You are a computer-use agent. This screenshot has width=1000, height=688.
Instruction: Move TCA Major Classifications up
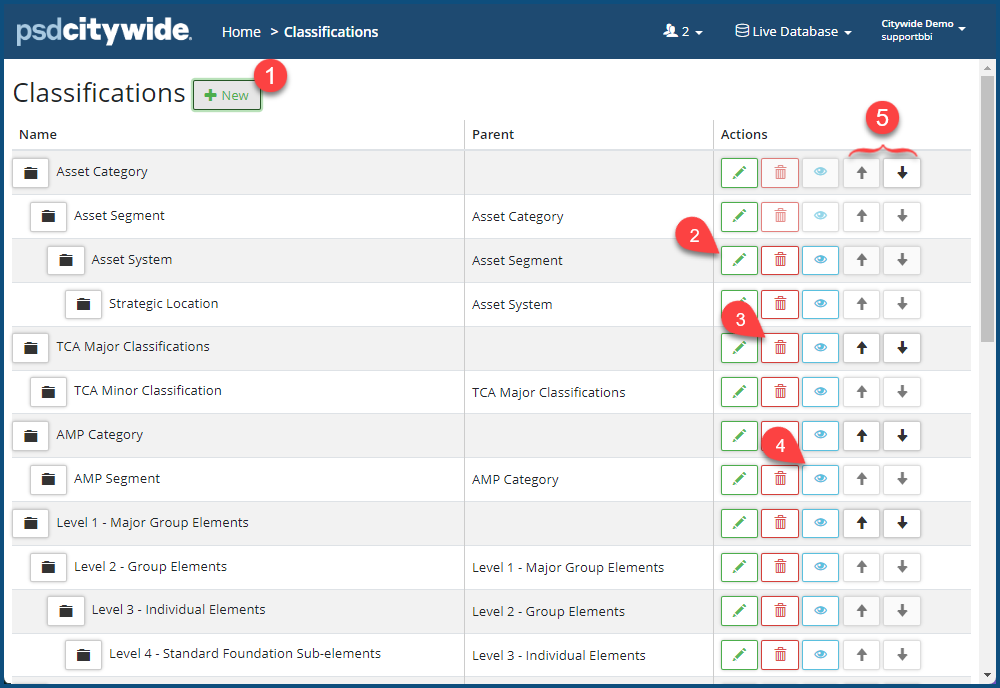[x=862, y=348]
